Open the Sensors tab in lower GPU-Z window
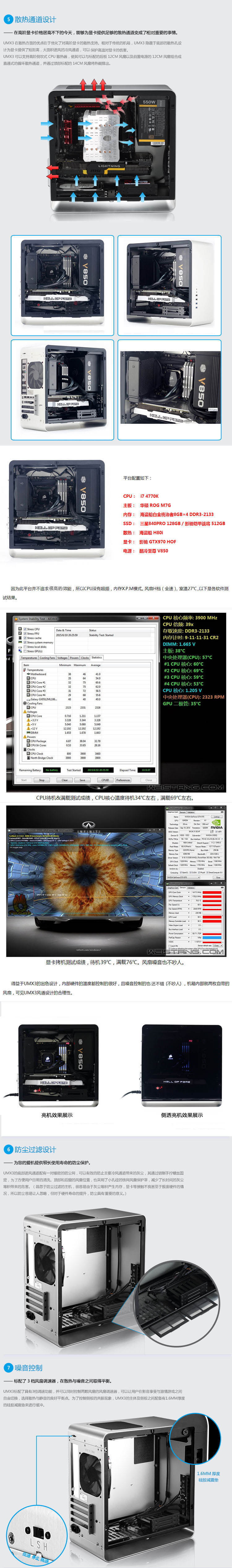The image size is (232, 1568). (183, 888)
